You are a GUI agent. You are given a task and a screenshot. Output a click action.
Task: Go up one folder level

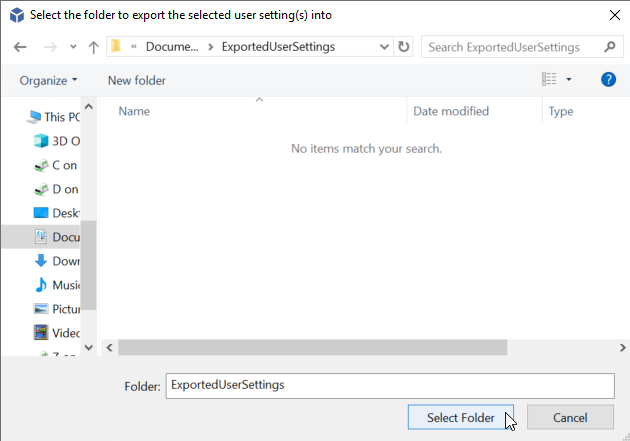click(94, 47)
